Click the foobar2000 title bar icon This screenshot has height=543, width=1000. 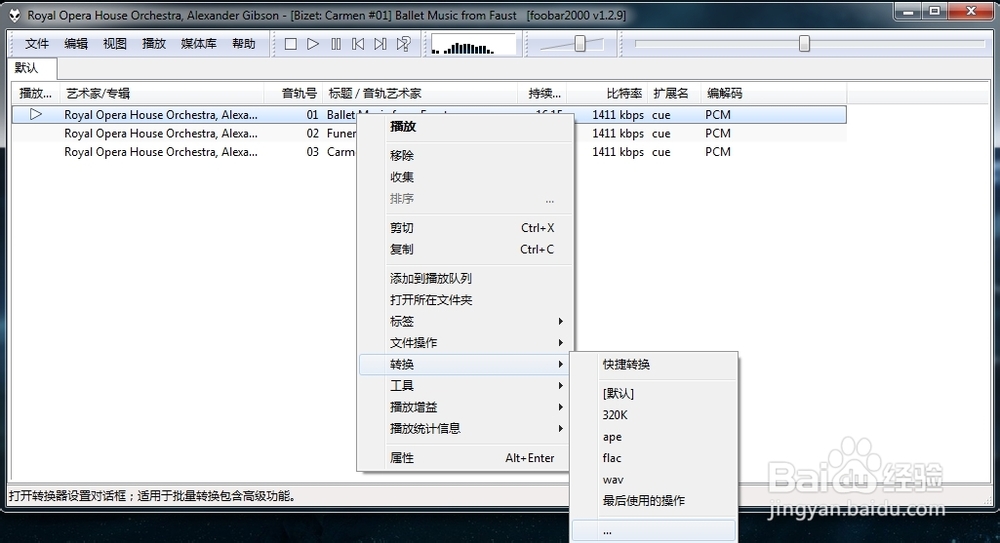coord(15,15)
